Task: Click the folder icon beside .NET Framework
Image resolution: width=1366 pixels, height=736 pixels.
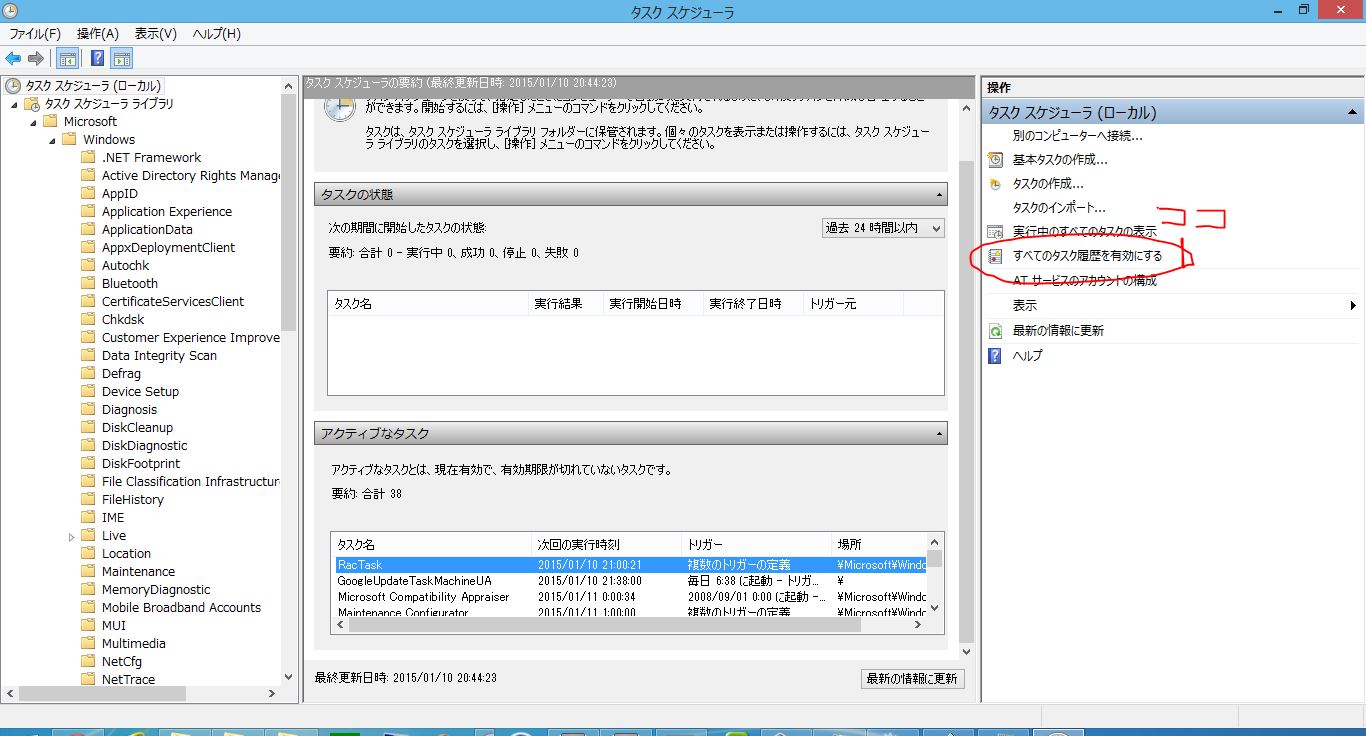Action: pos(89,157)
